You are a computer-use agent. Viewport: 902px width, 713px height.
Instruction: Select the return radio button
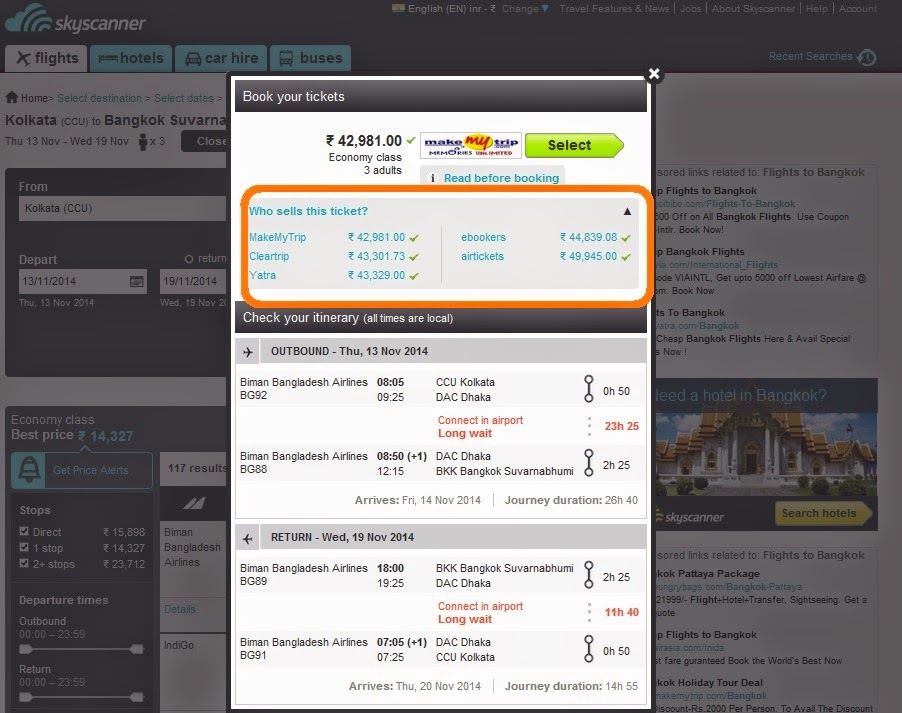point(189,259)
